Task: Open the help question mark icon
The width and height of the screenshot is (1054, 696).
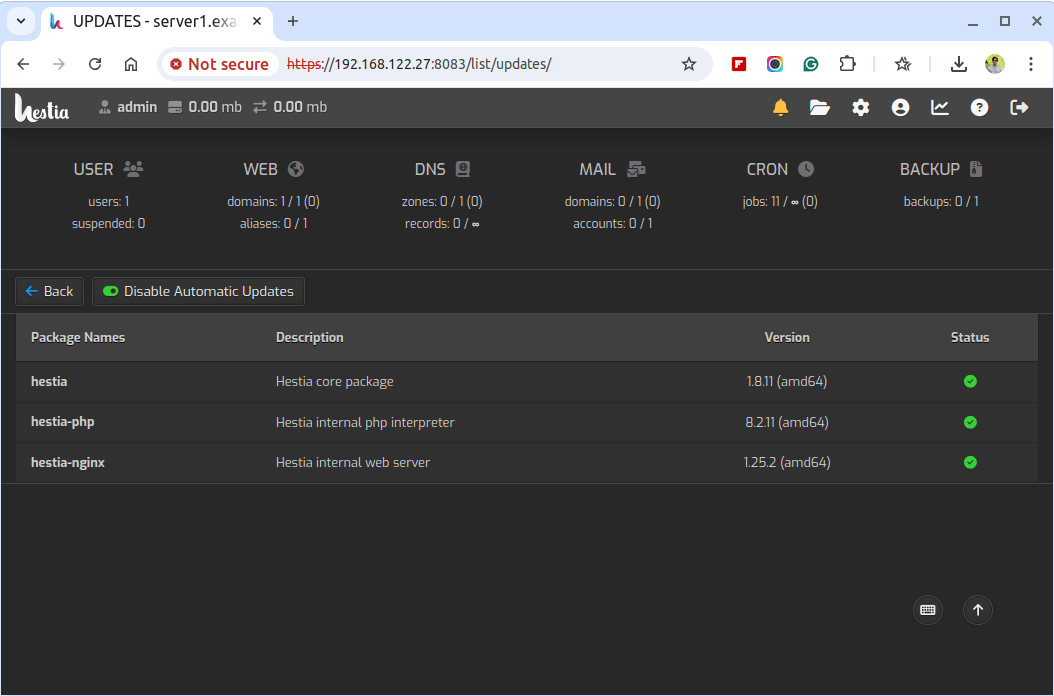Action: [979, 108]
